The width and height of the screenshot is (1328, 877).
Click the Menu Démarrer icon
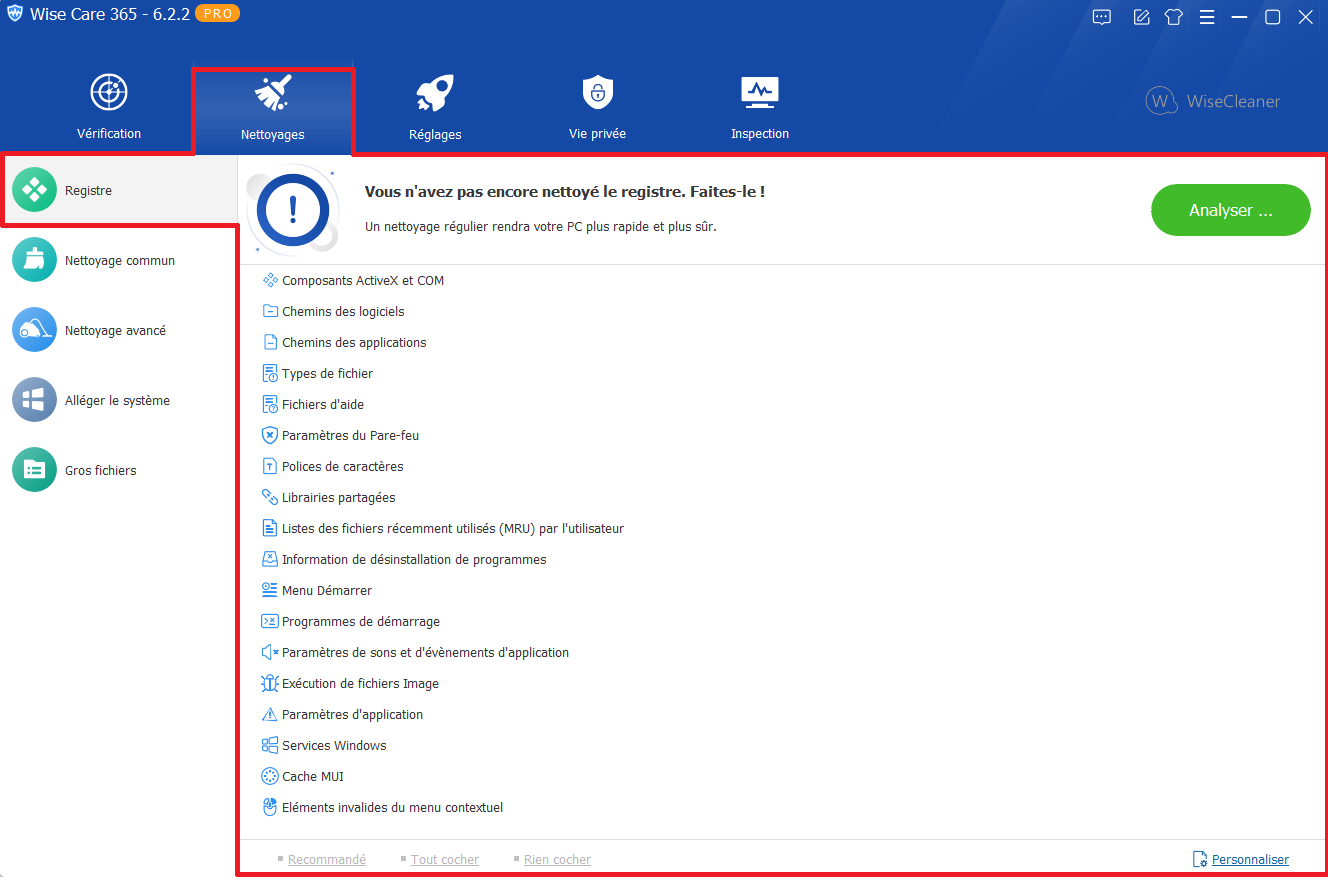tap(269, 590)
